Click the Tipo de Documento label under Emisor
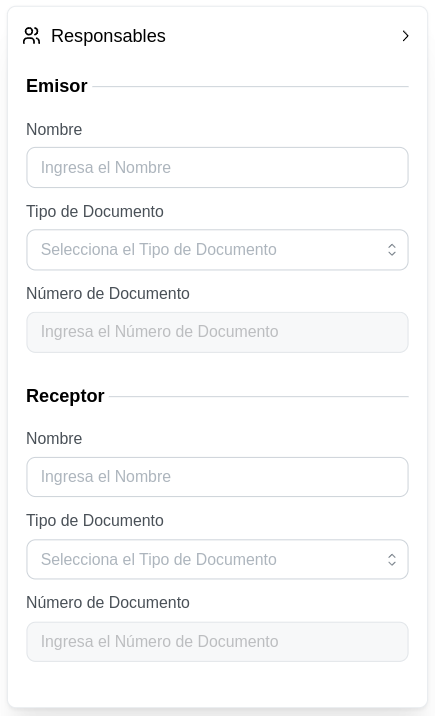Viewport: 435px width, 716px height. coord(94,212)
